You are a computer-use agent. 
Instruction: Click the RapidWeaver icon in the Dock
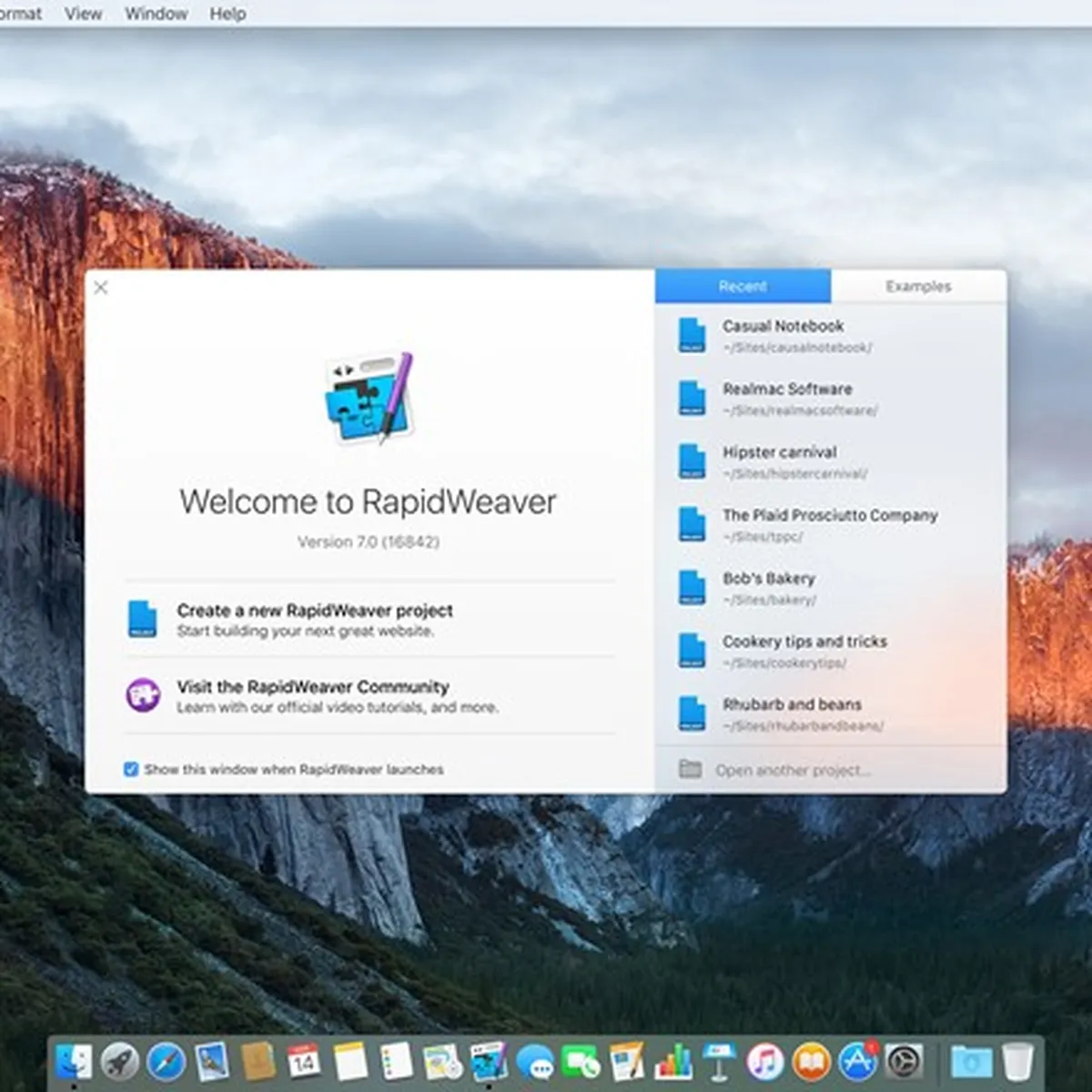click(489, 1061)
